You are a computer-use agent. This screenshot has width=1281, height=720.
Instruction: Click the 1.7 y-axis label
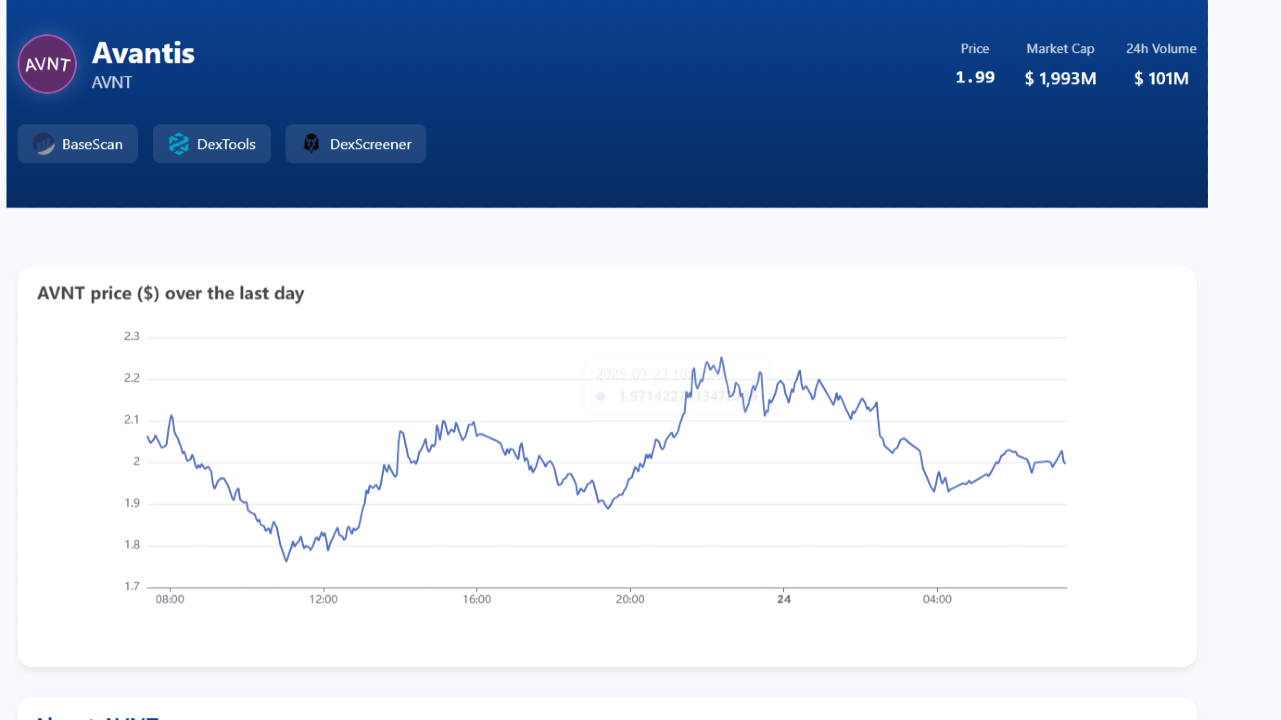[132, 587]
